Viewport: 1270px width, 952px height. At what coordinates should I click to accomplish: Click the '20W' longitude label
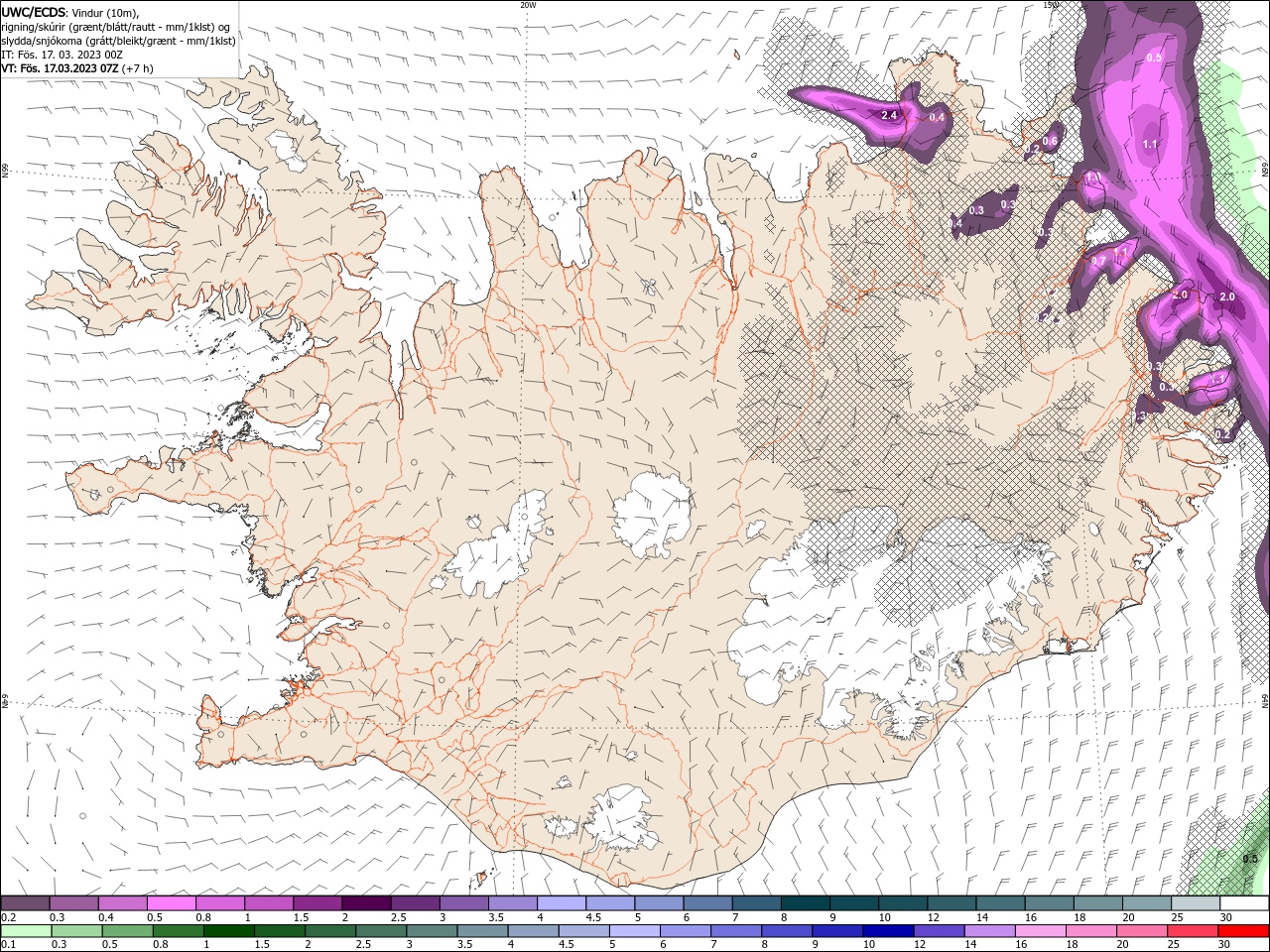tap(528, 5)
